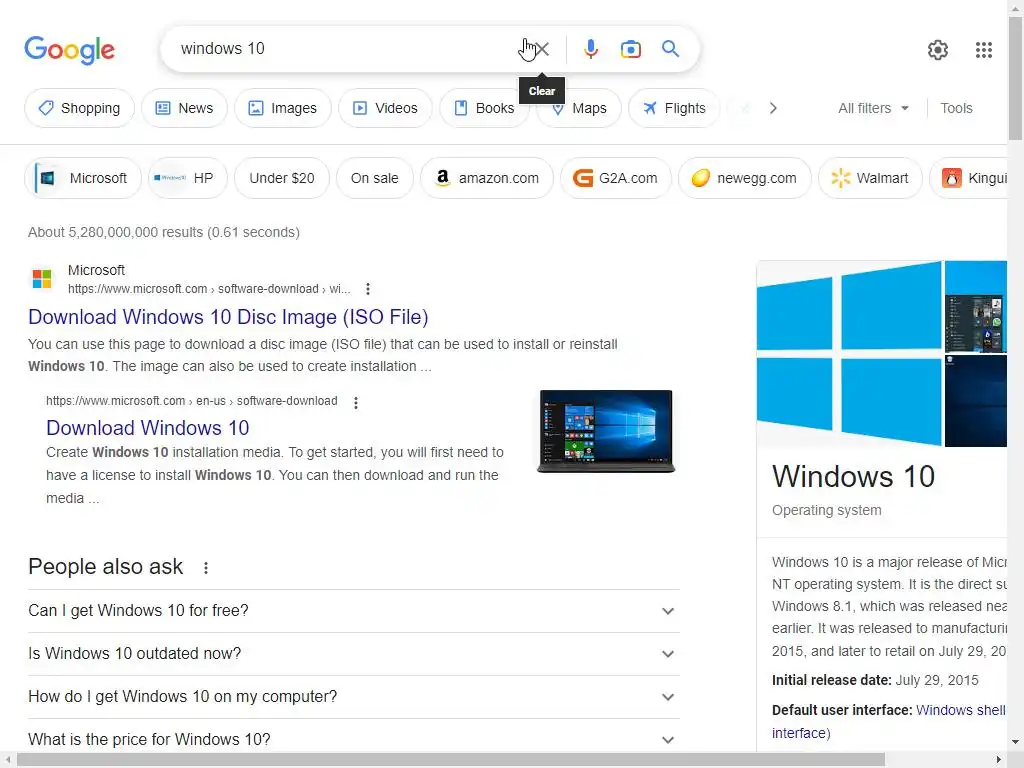Viewport: 1024px width, 768px height.
Task: Filter by Walmart chip
Action: click(x=870, y=178)
